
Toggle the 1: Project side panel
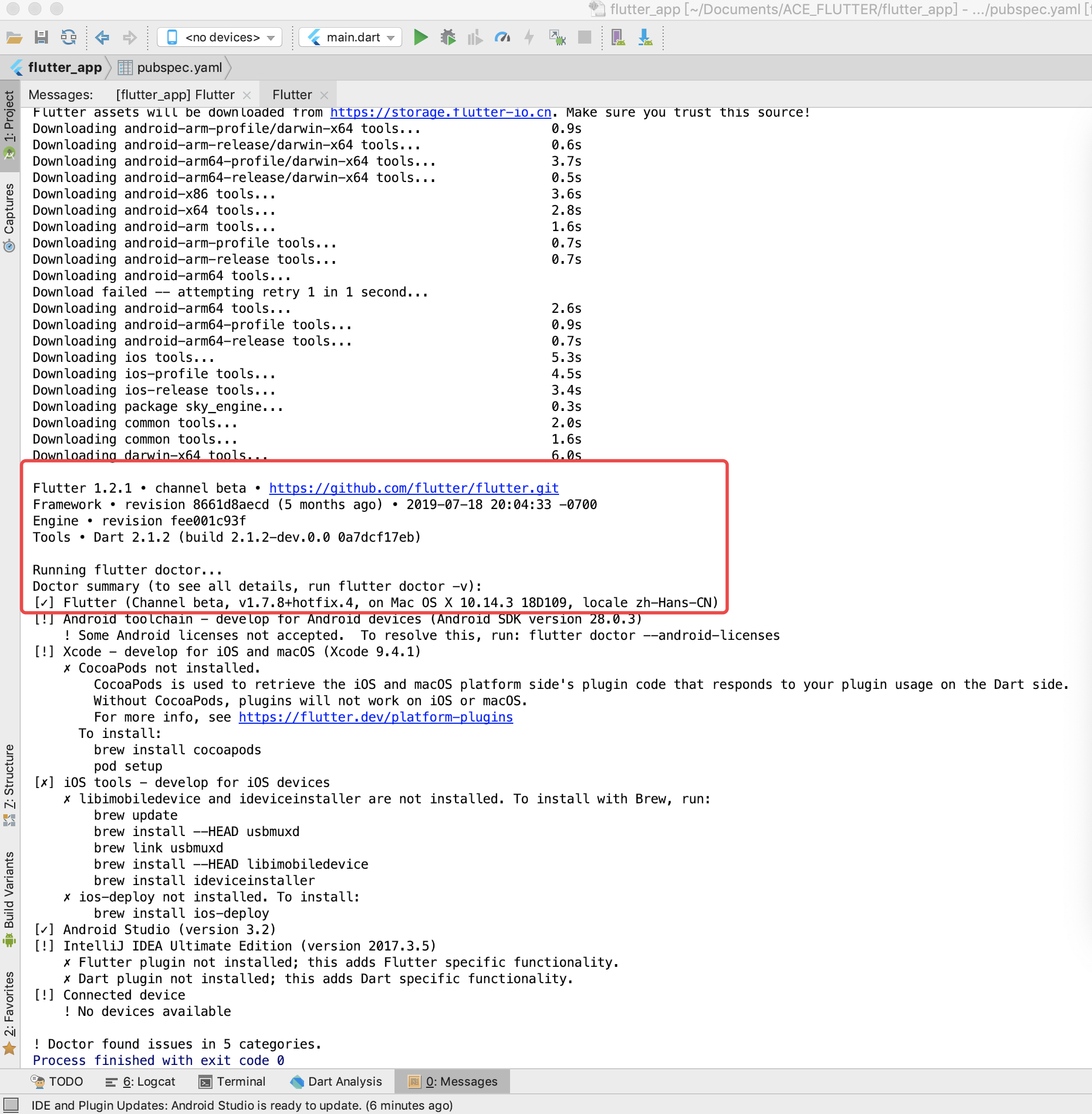(10, 123)
